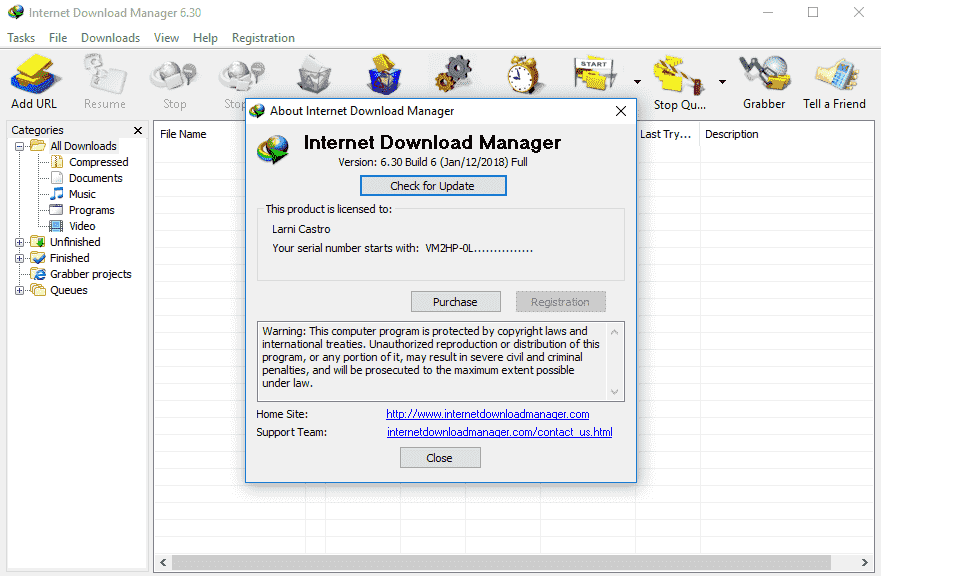The height and width of the screenshot is (576, 960).
Task: Select the All Downloads folder
Action: pos(83,146)
